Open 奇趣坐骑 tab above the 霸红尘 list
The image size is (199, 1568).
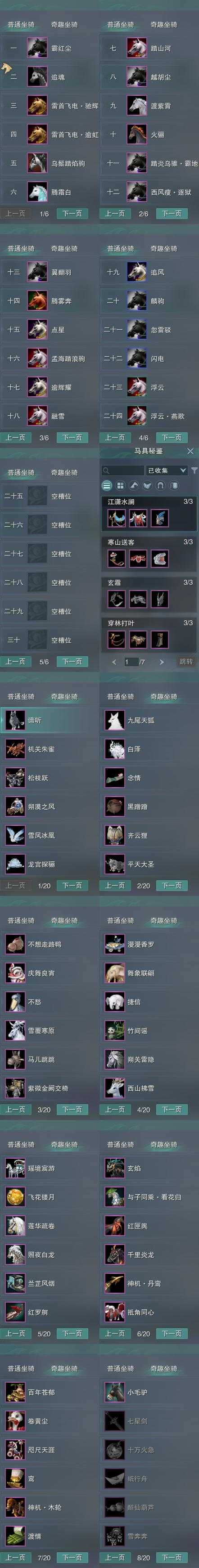coord(64,25)
